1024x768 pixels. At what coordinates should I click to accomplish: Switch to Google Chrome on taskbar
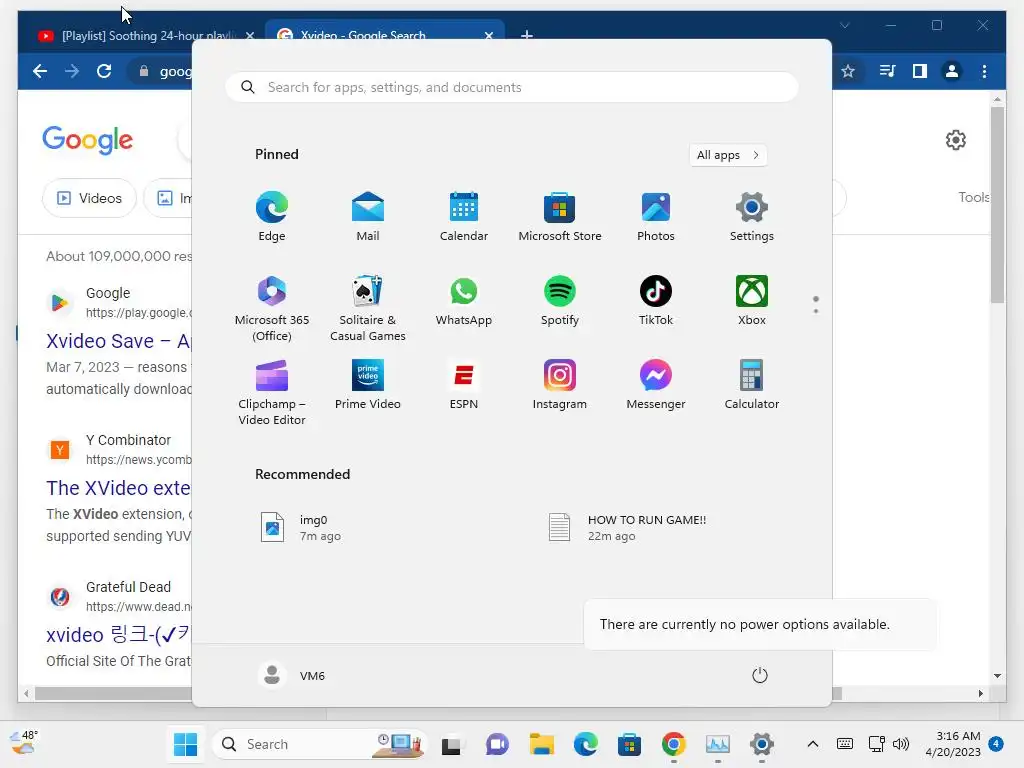673,744
